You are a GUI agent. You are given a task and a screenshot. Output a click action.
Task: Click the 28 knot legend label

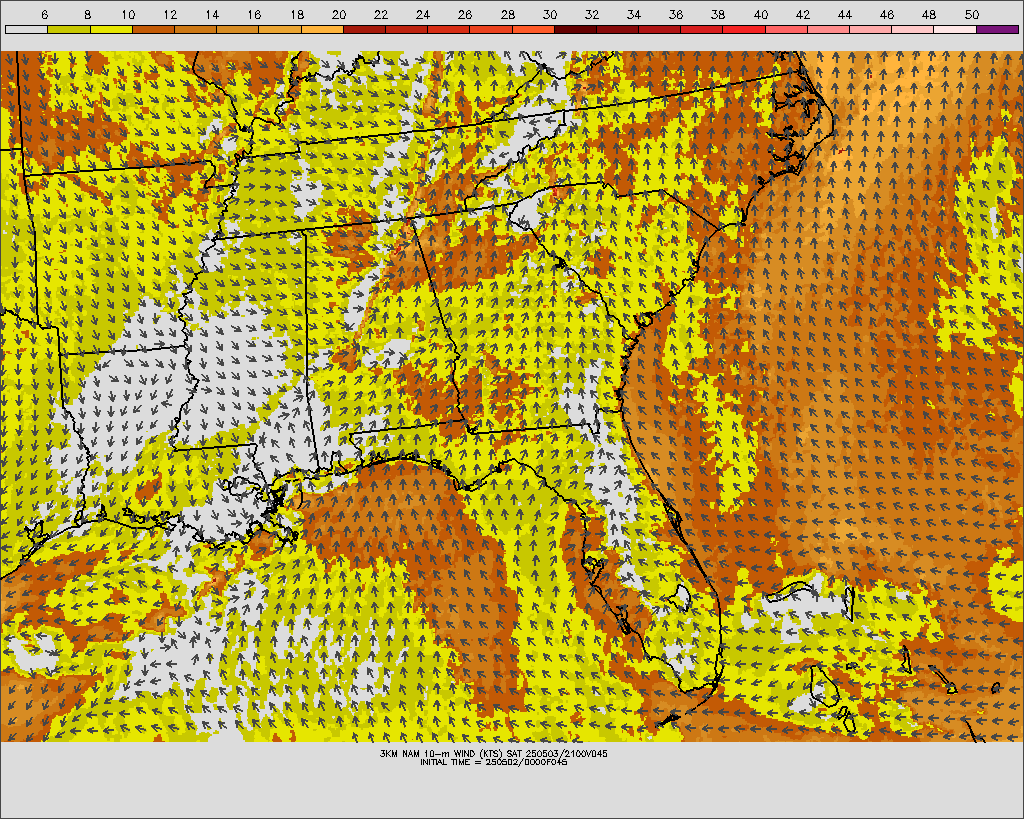coord(507,15)
